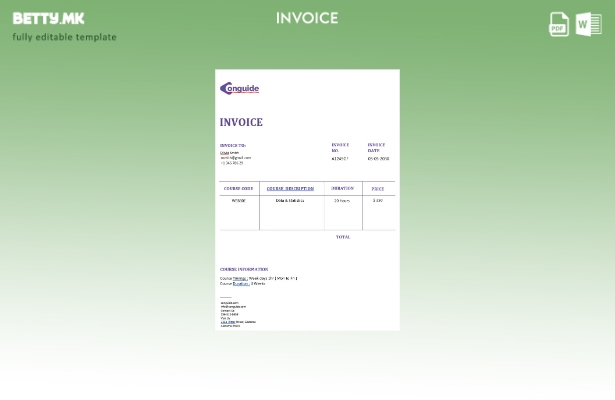Click the INVOICE title at the top
Screen dimensions: 615x400
click(307, 18)
